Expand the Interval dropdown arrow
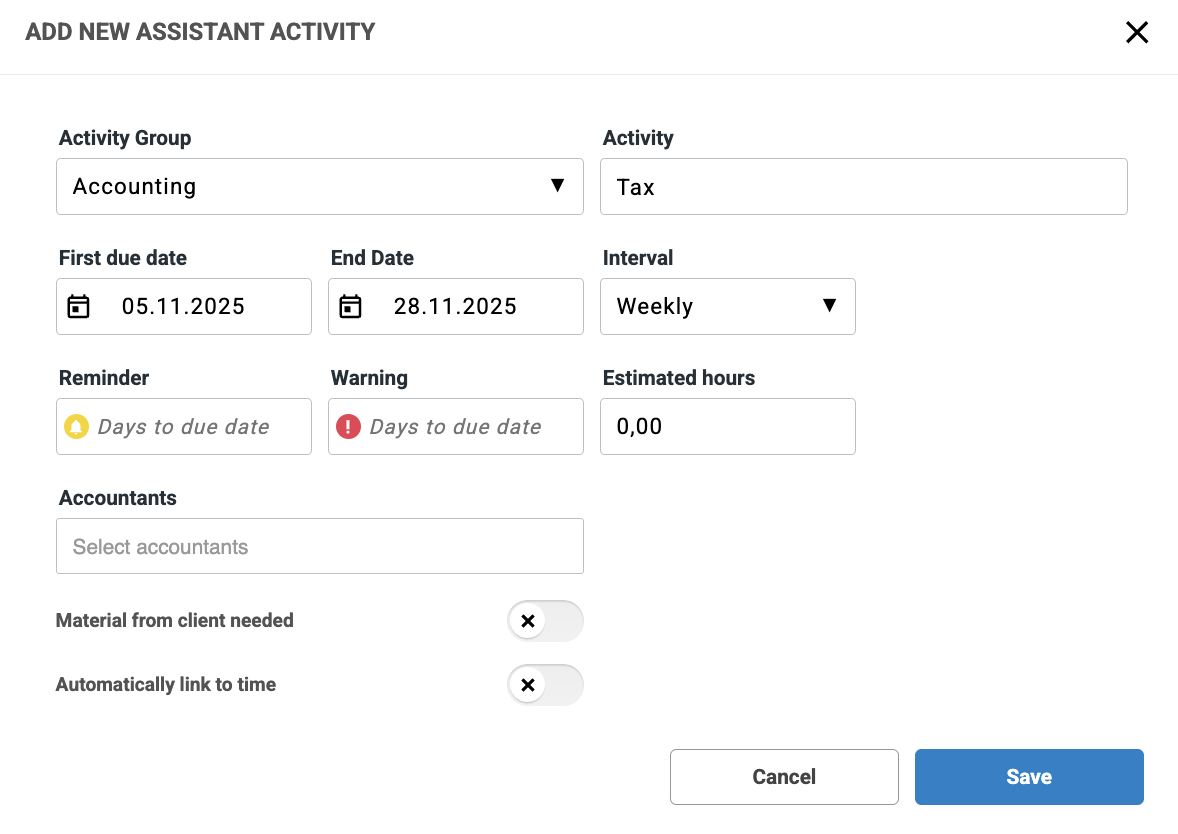 [x=829, y=306]
